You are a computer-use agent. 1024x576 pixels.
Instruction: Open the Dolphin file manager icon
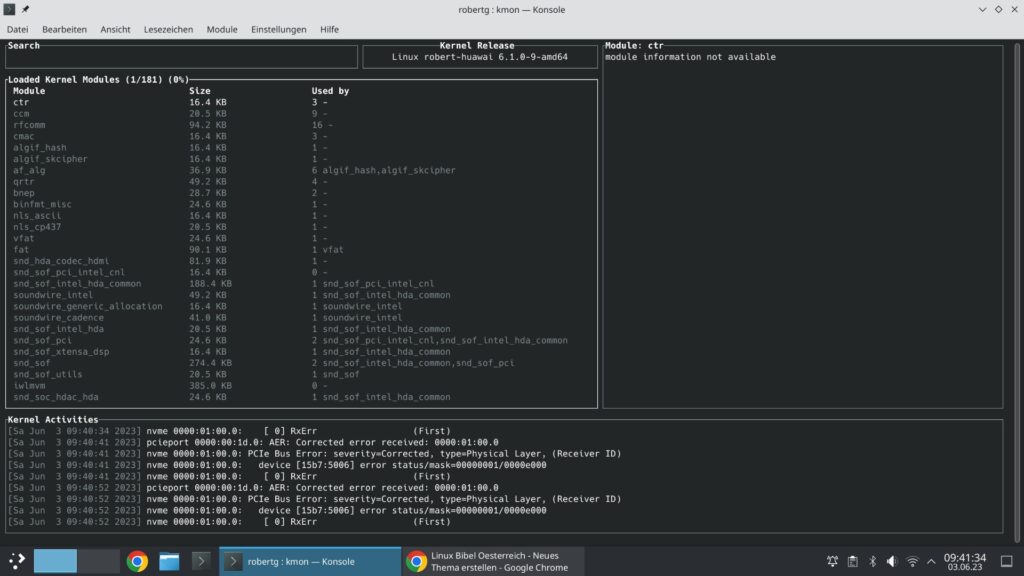click(x=167, y=561)
